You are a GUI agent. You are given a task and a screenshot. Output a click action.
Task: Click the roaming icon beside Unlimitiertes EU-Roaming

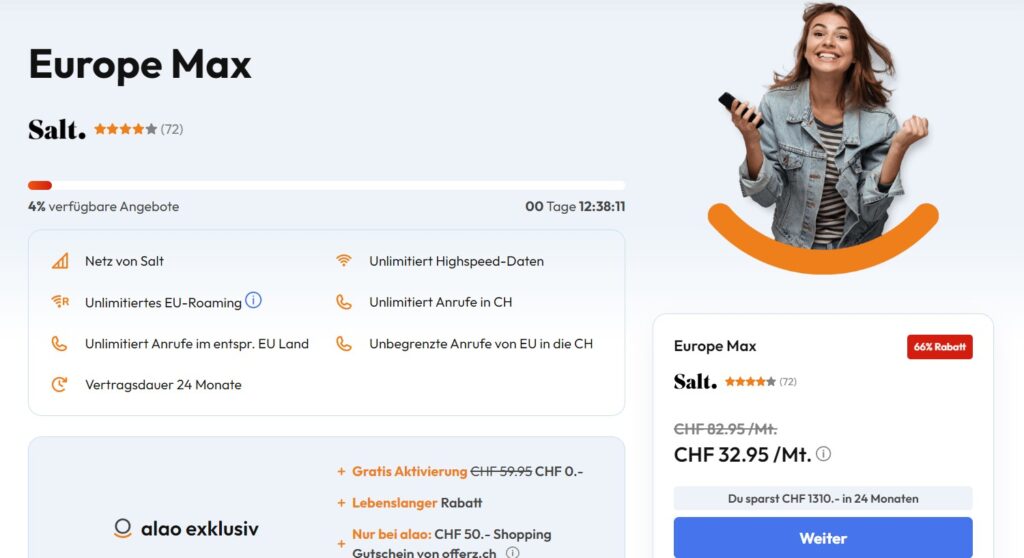[60, 302]
